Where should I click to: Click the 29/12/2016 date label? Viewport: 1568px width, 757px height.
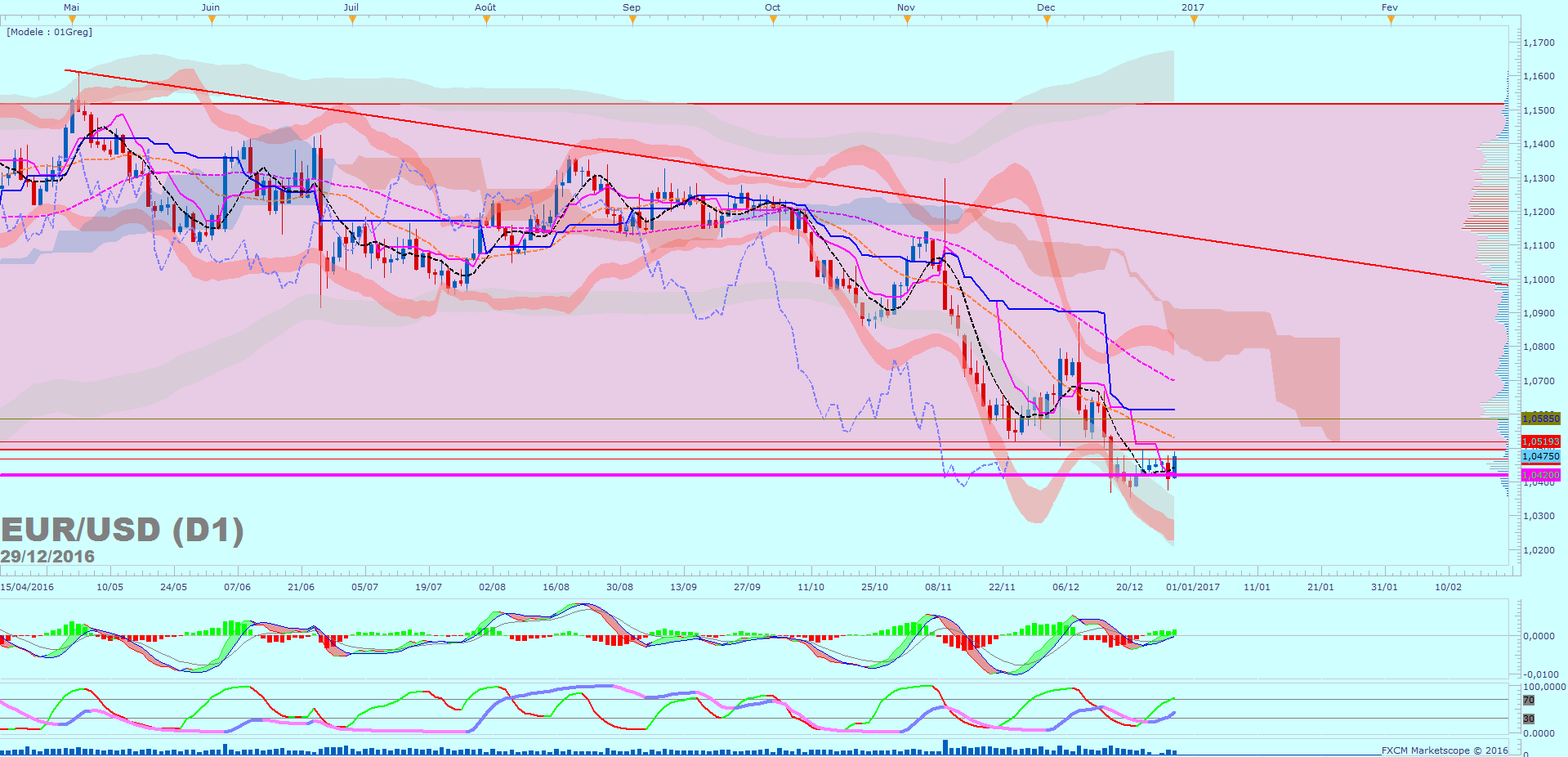tap(47, 557)
